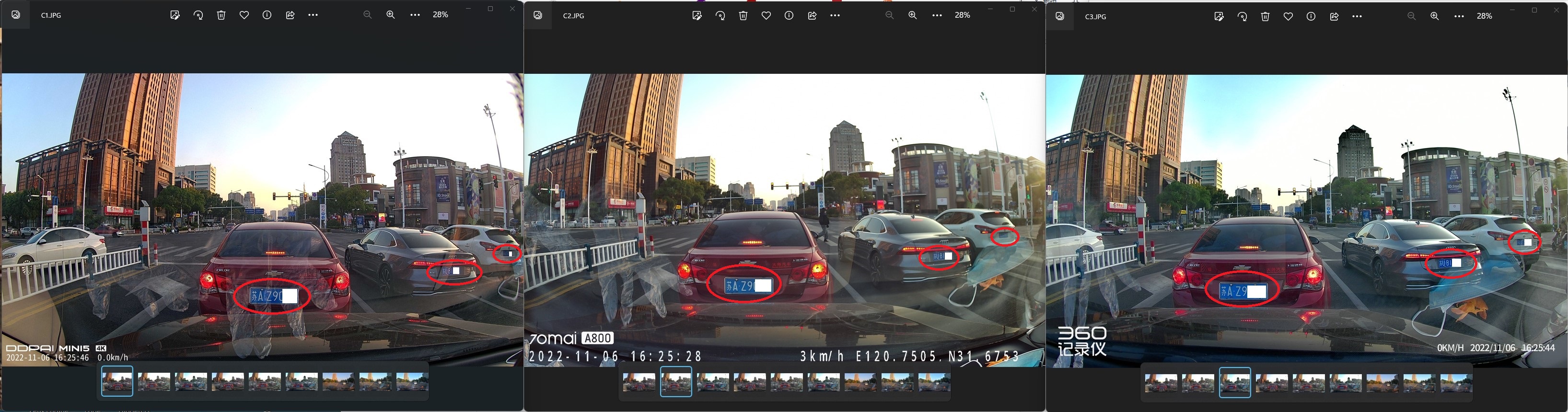Mark C3.JPG as favorite
Image resolution: width=1568 pixels, height=412 pixels.
[x=1288, y=16]
